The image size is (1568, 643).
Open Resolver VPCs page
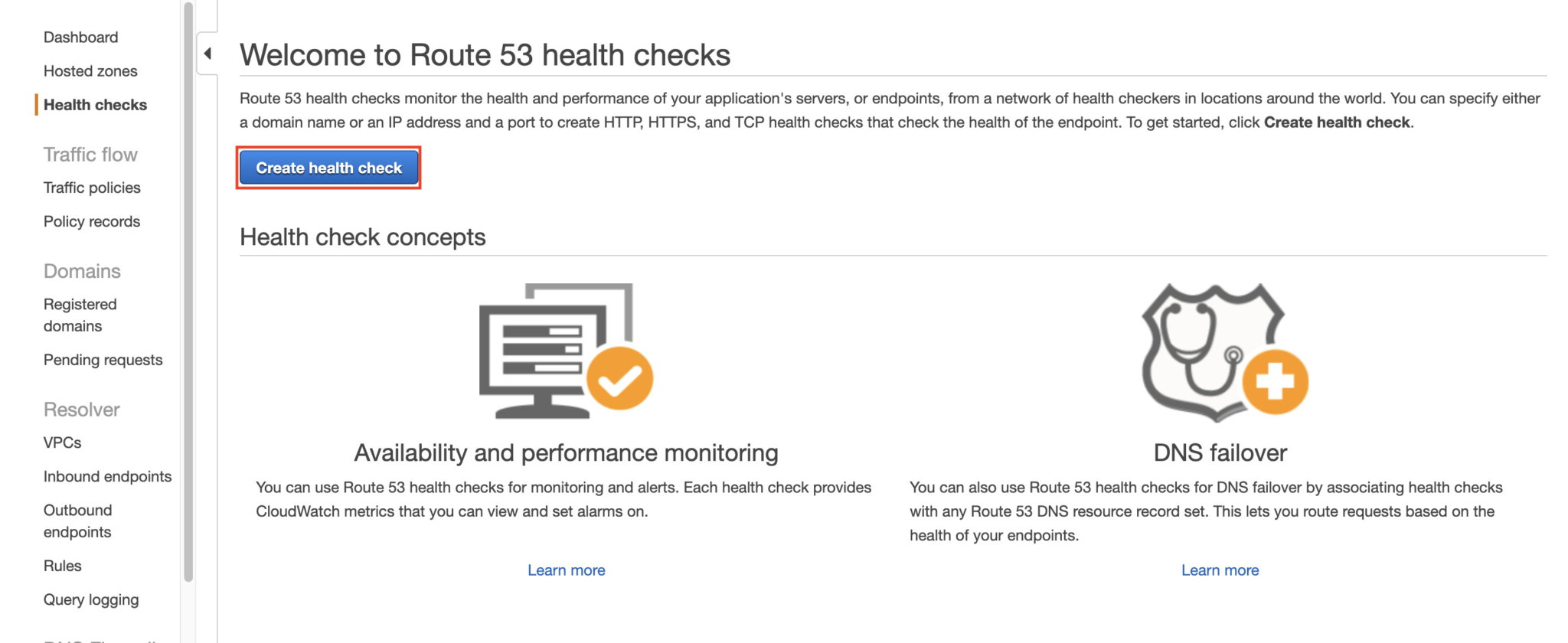(x=62, y=442)
